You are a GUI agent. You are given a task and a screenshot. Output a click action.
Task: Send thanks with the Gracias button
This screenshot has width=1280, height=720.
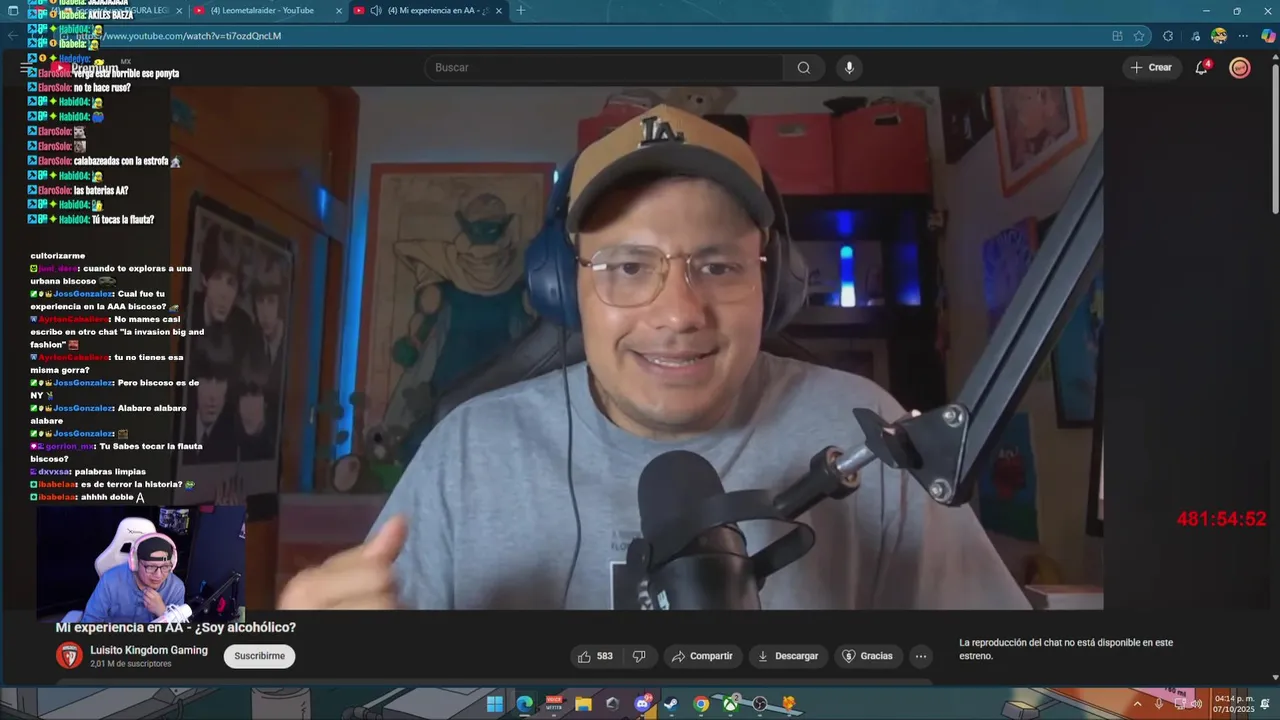(x=867, y=656)
